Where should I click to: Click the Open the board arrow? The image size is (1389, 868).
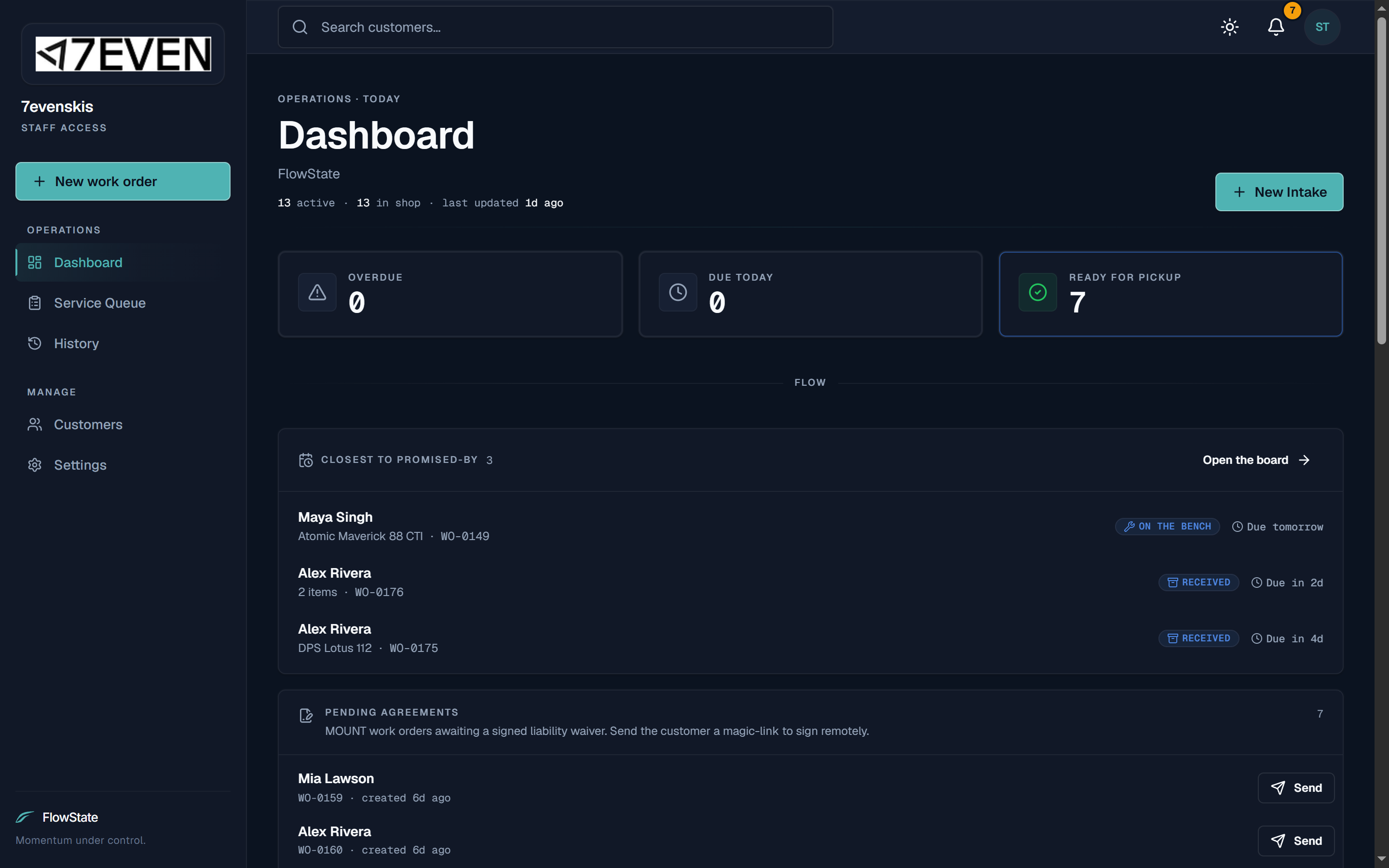pos(1304,460)
